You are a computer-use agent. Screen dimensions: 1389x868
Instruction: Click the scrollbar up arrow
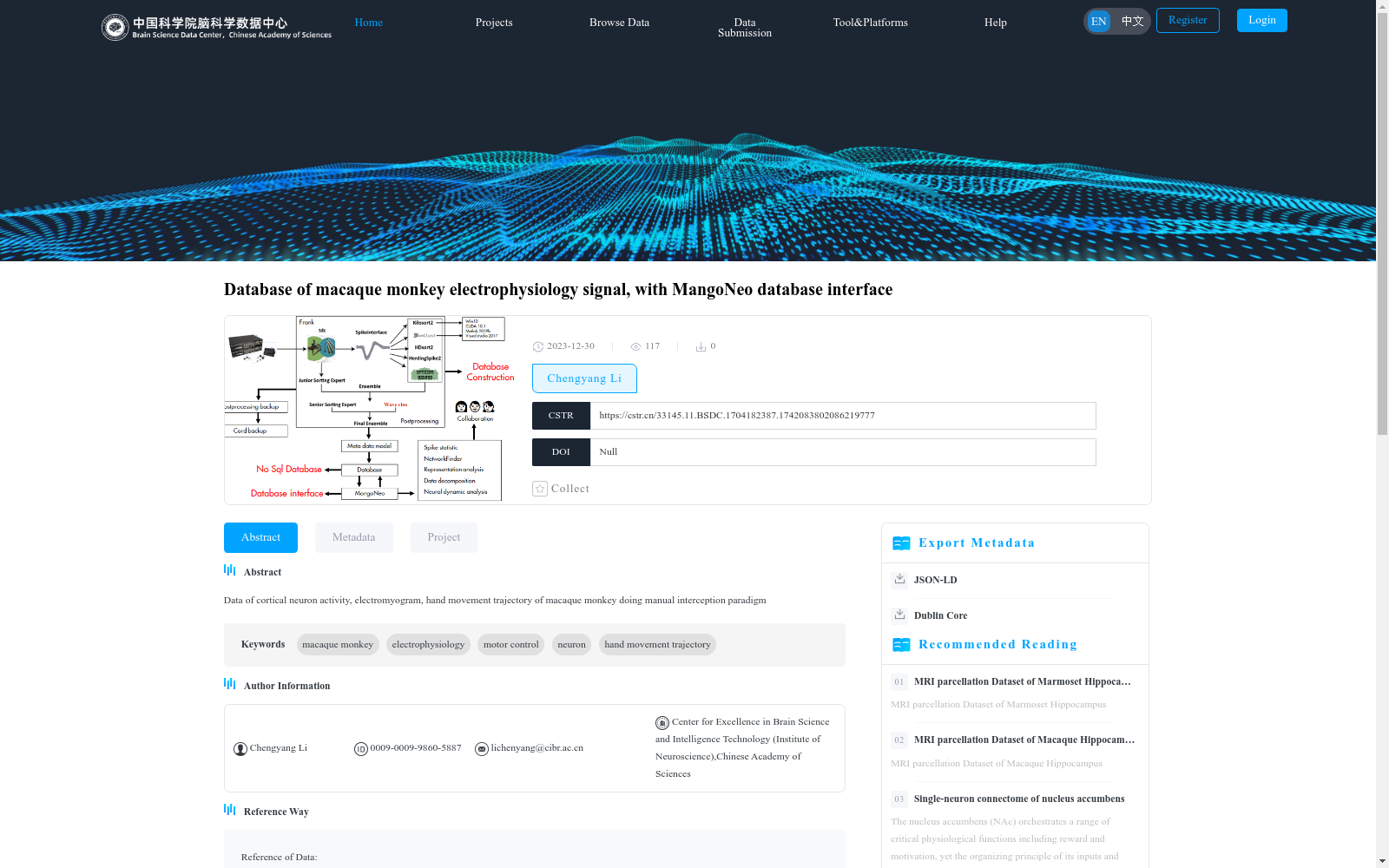[1382, 7]
